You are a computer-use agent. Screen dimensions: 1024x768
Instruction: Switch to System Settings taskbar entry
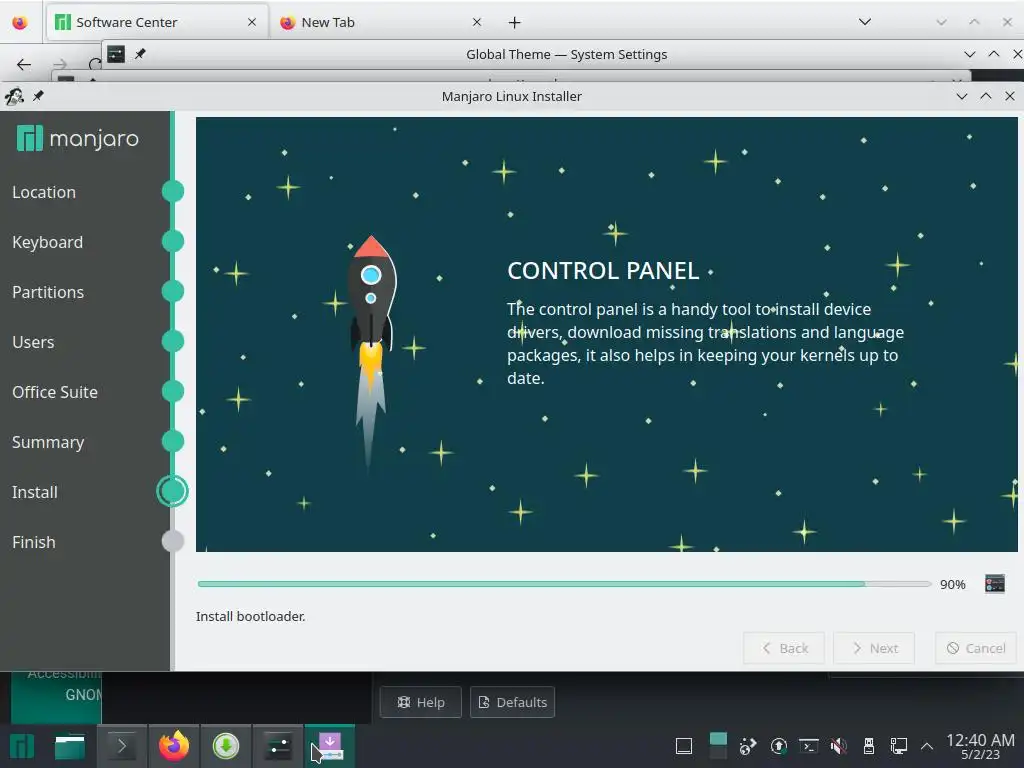pyautogui.click(x=278, y=746)
